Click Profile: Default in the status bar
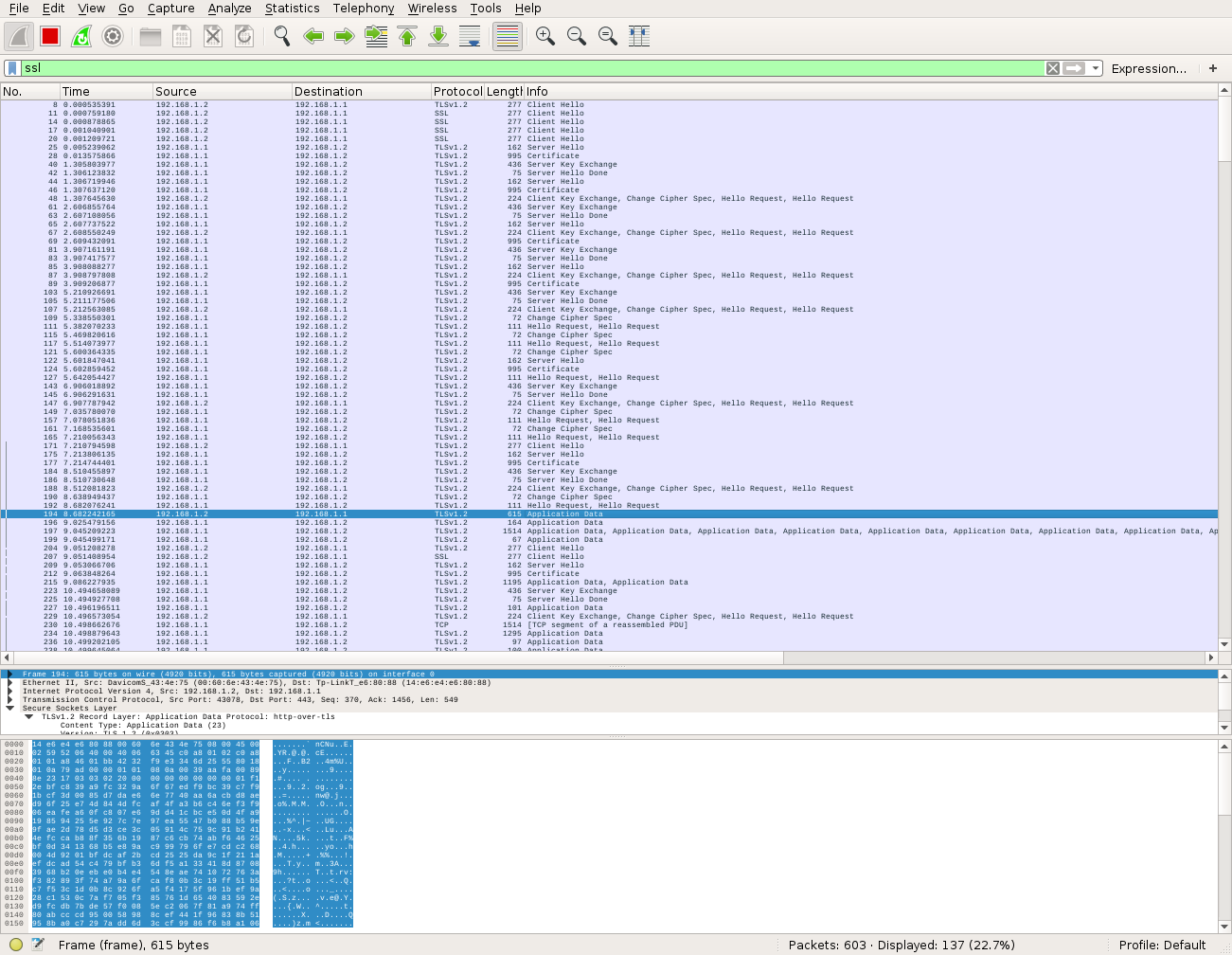This screenshot has height=955, width=1232. pyautogui.click(x=1162, y=945)
